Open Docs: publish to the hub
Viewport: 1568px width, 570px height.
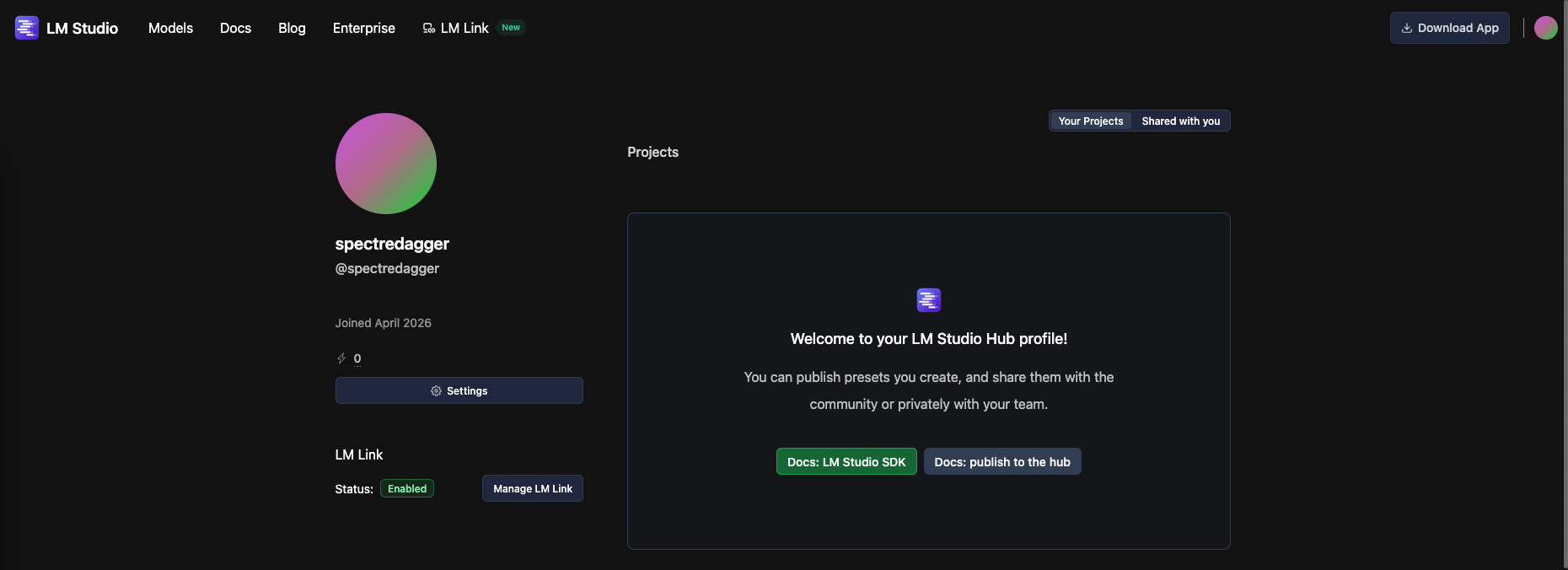point(1001,461)
